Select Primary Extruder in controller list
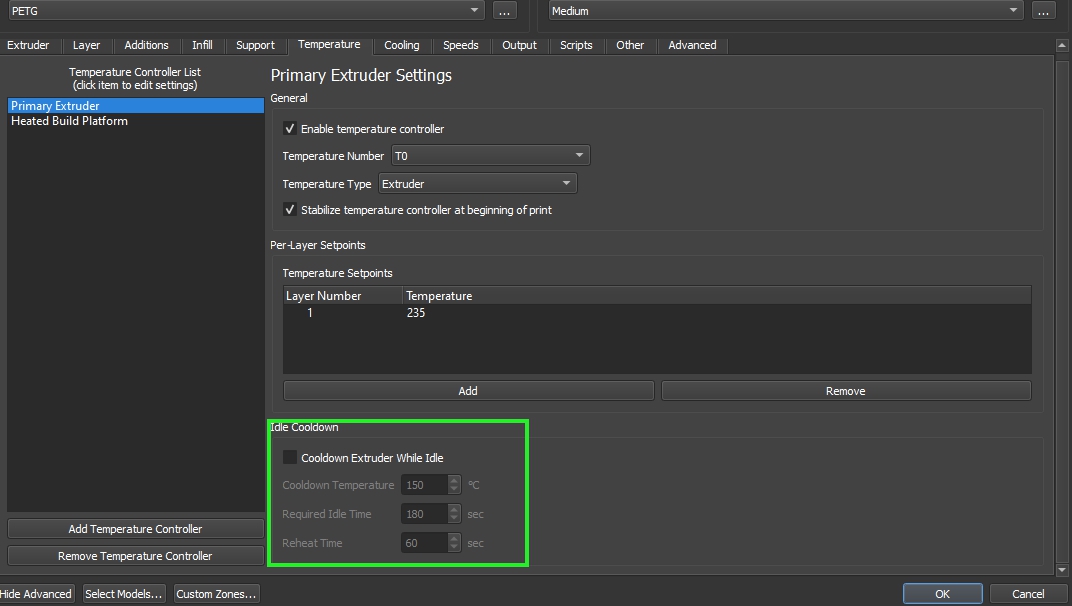Image resolution: width=1072 pixels, height=606 pixels. [x=55, y=106]
